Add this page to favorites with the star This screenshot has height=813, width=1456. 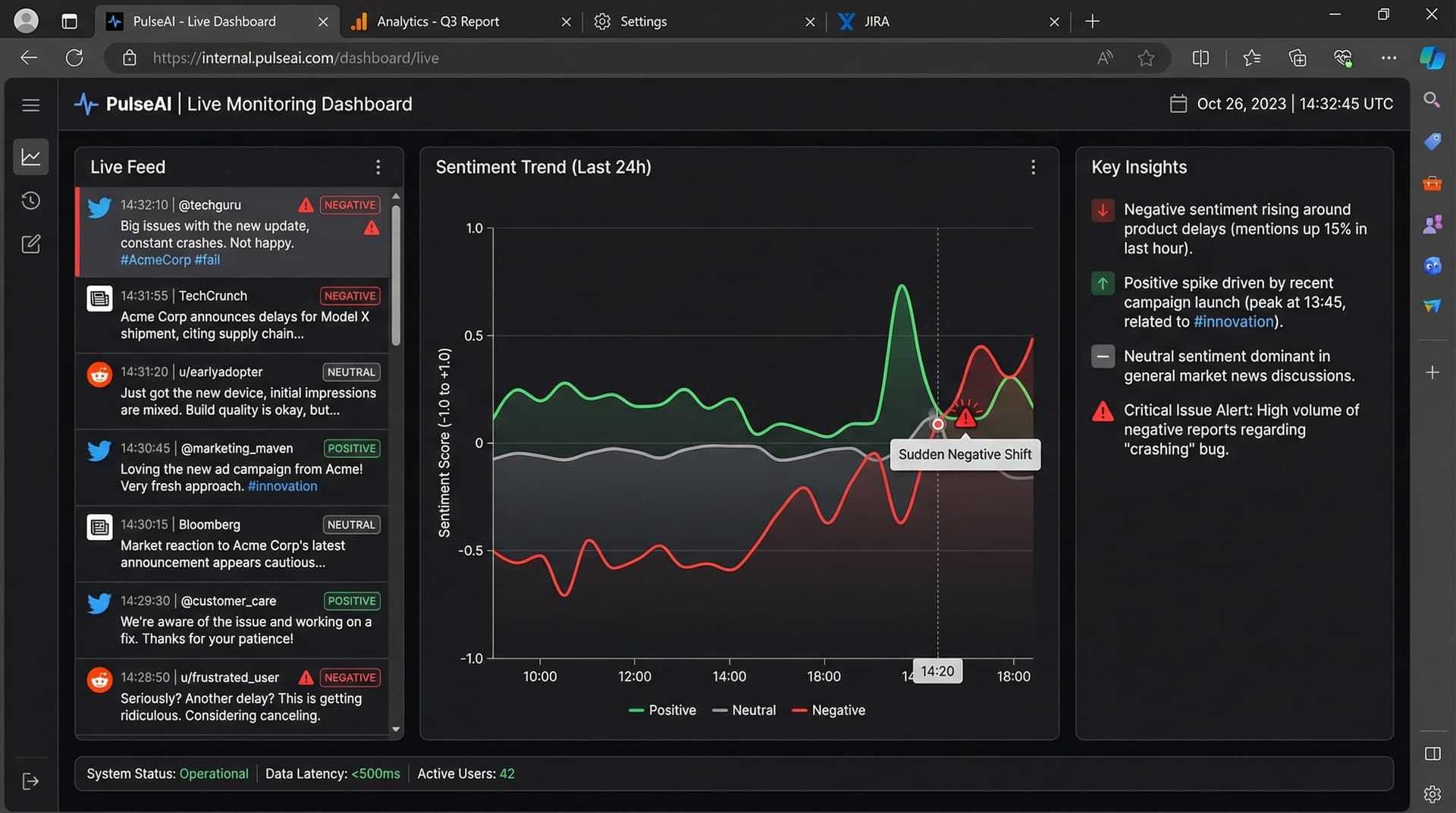(1146, 58)
